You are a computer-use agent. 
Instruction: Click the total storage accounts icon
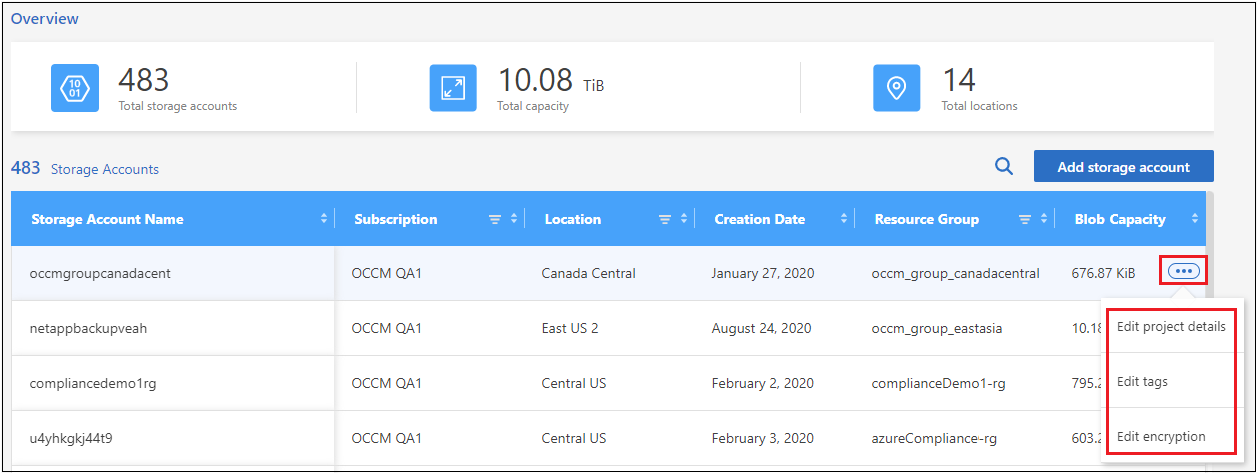[x=75, y=88]
